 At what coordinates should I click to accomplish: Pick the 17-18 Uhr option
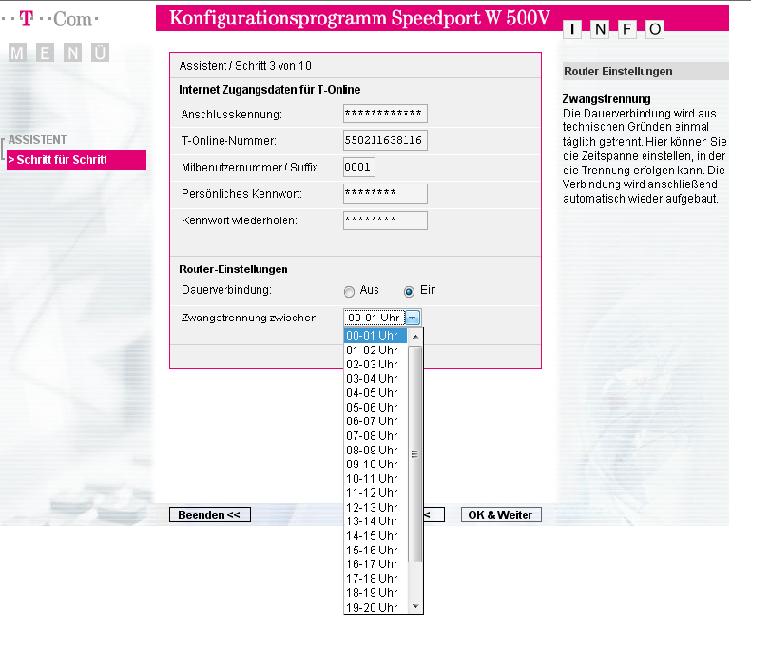tap(375, 579)
